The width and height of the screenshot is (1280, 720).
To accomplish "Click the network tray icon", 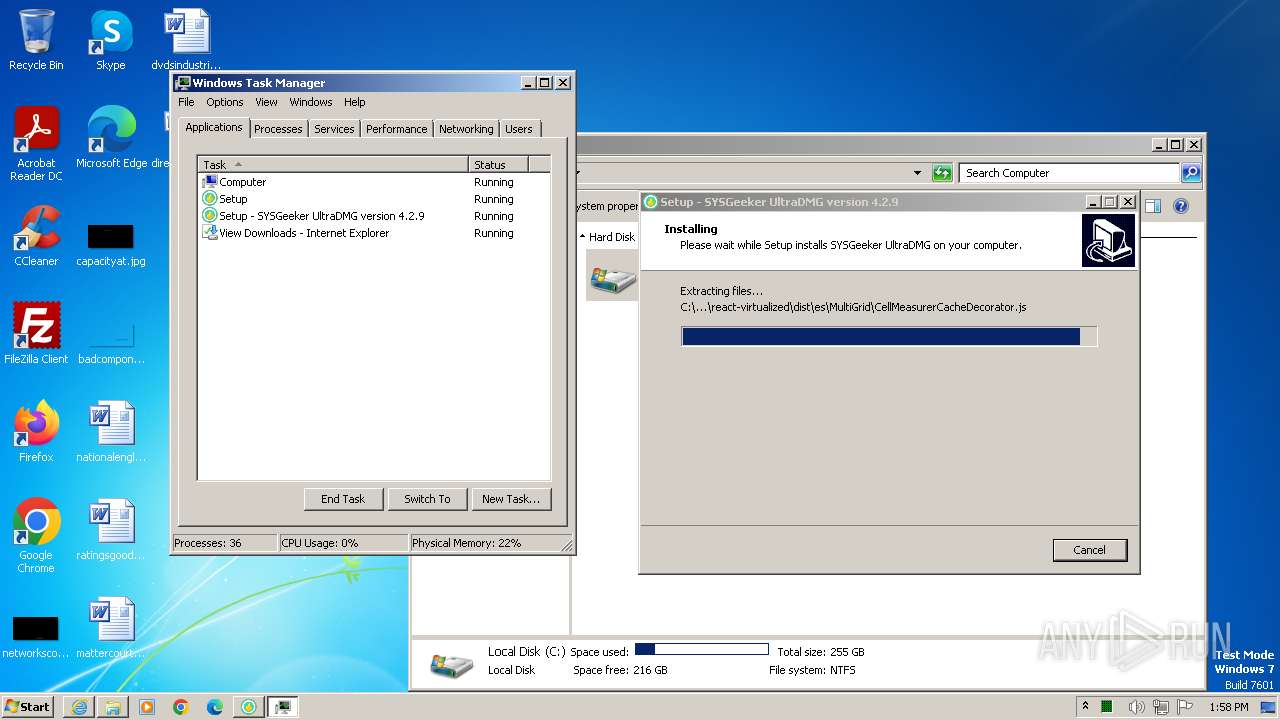I will click(x=1160, y=707).
